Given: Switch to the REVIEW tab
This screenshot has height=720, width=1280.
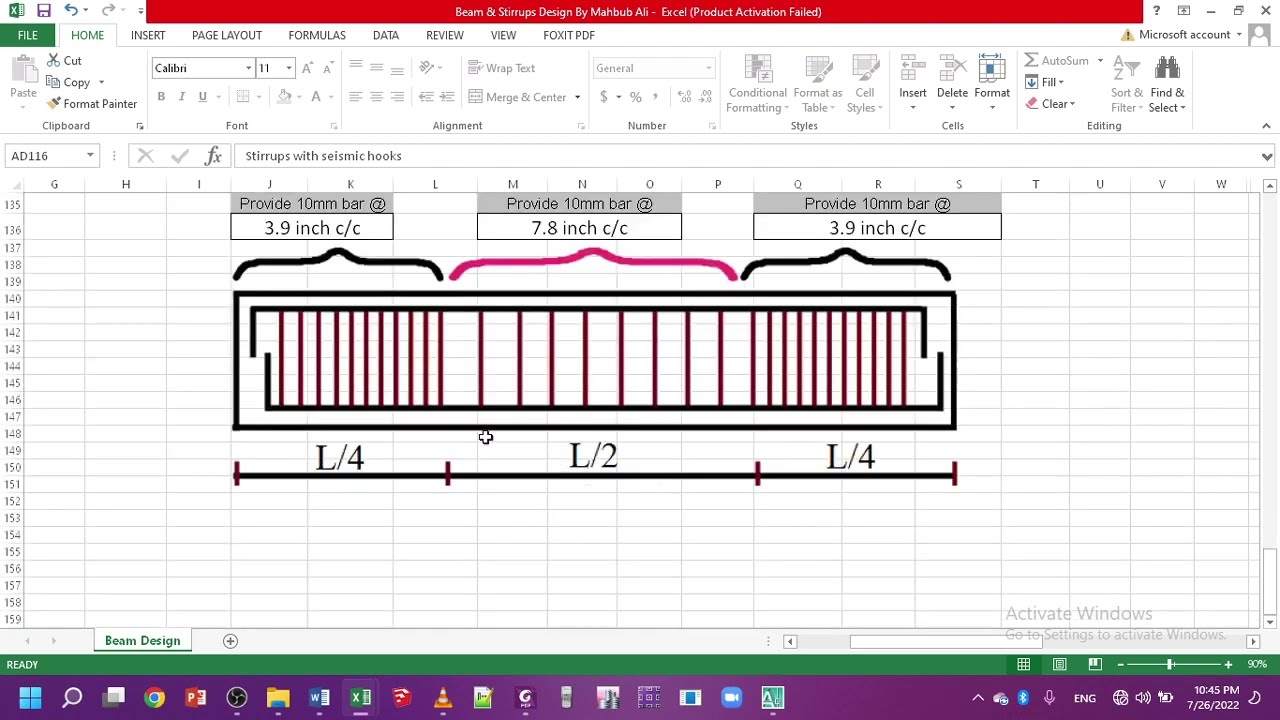Looking at the screenshot, I should 445,35.
